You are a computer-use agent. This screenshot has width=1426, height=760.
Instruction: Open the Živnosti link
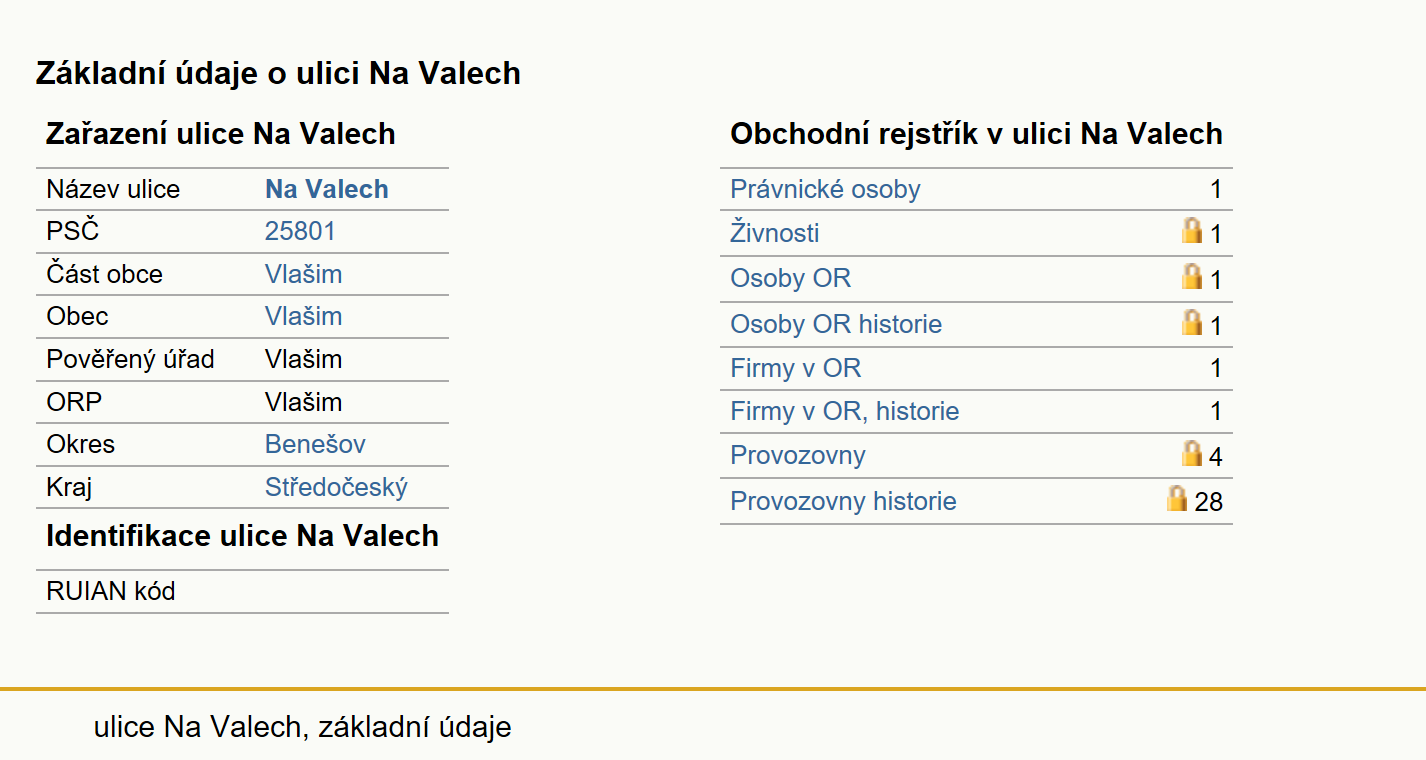point(775,233)
